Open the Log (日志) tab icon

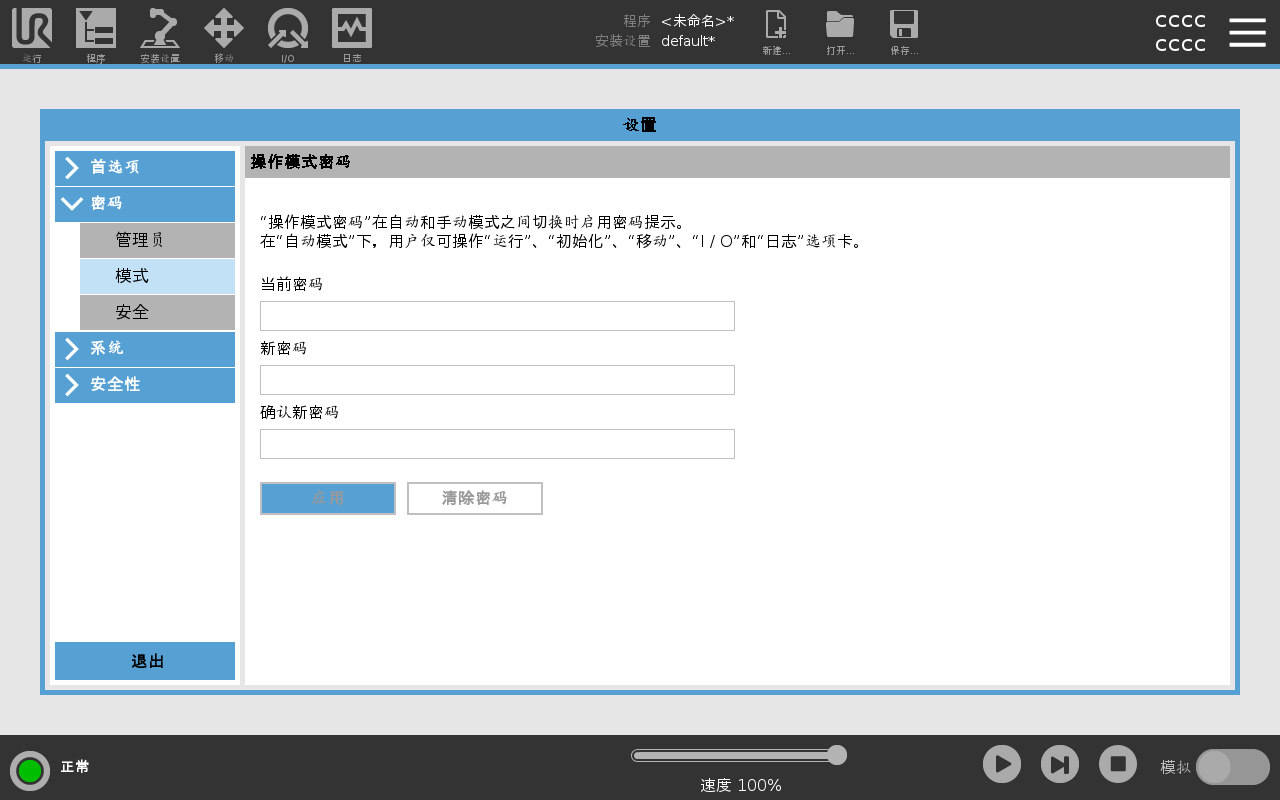tap(352, 30)
